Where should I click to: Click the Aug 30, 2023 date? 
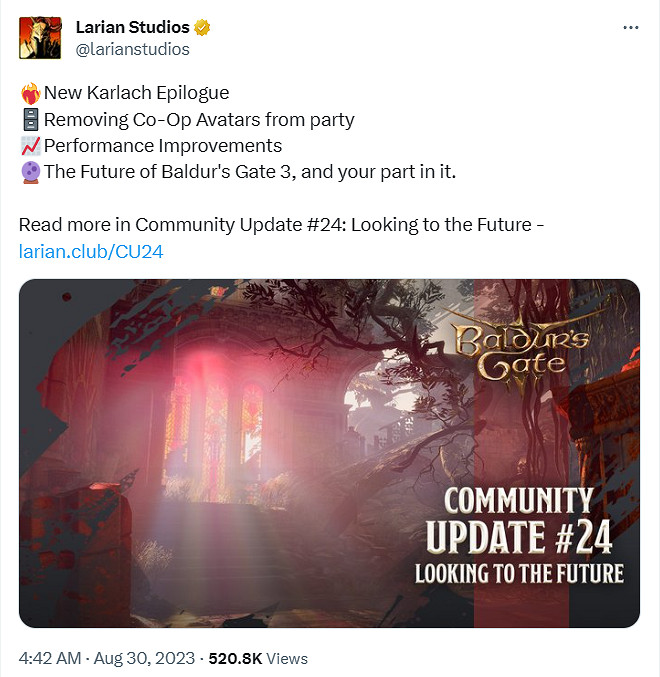pos(144,658)
